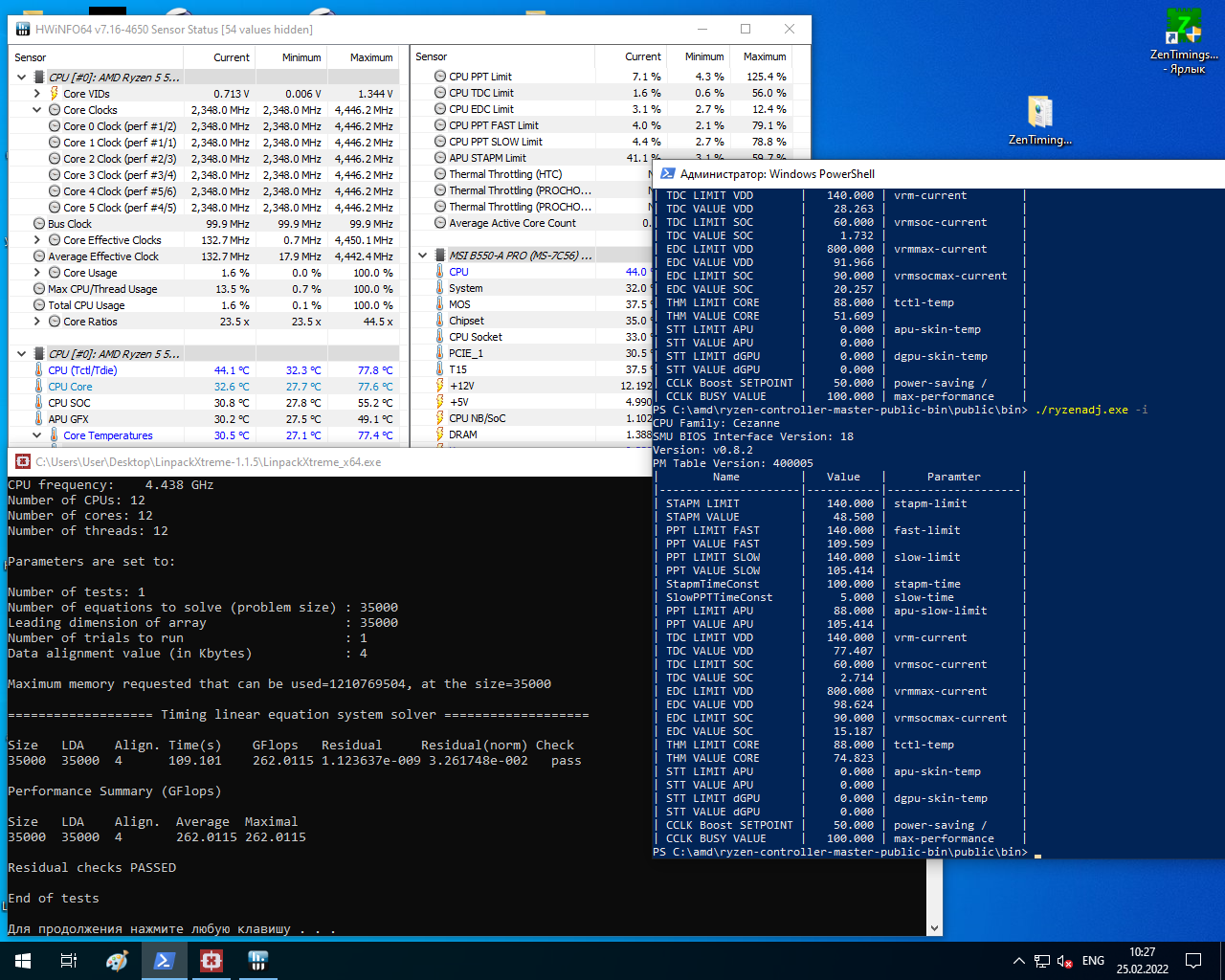Select the Core 0 Clock row icon

coord(55,126)
